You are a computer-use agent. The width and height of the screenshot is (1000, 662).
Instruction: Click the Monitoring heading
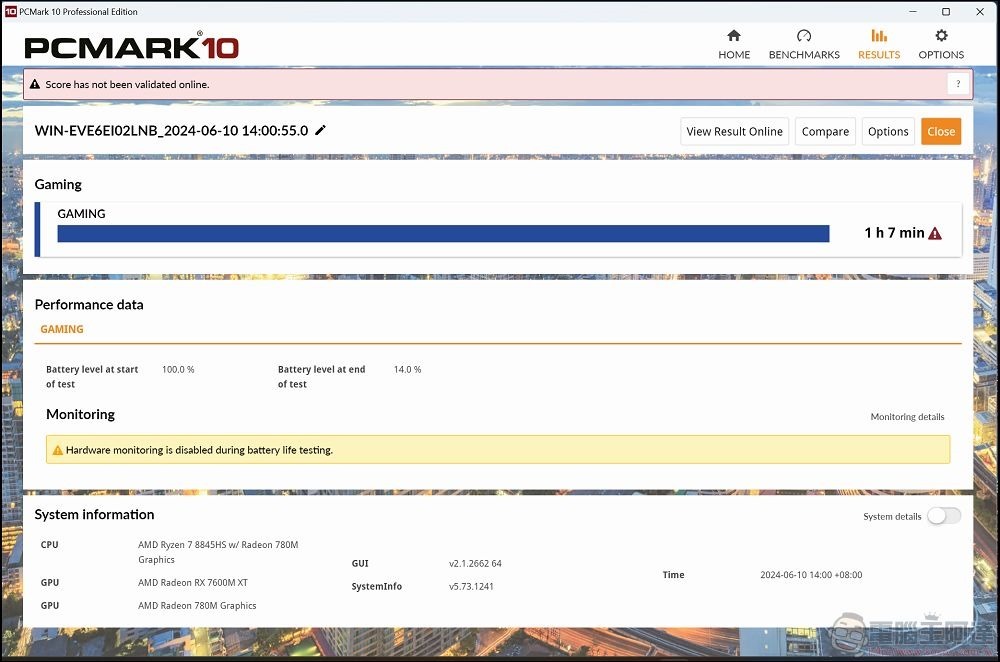tap(80, 415)
